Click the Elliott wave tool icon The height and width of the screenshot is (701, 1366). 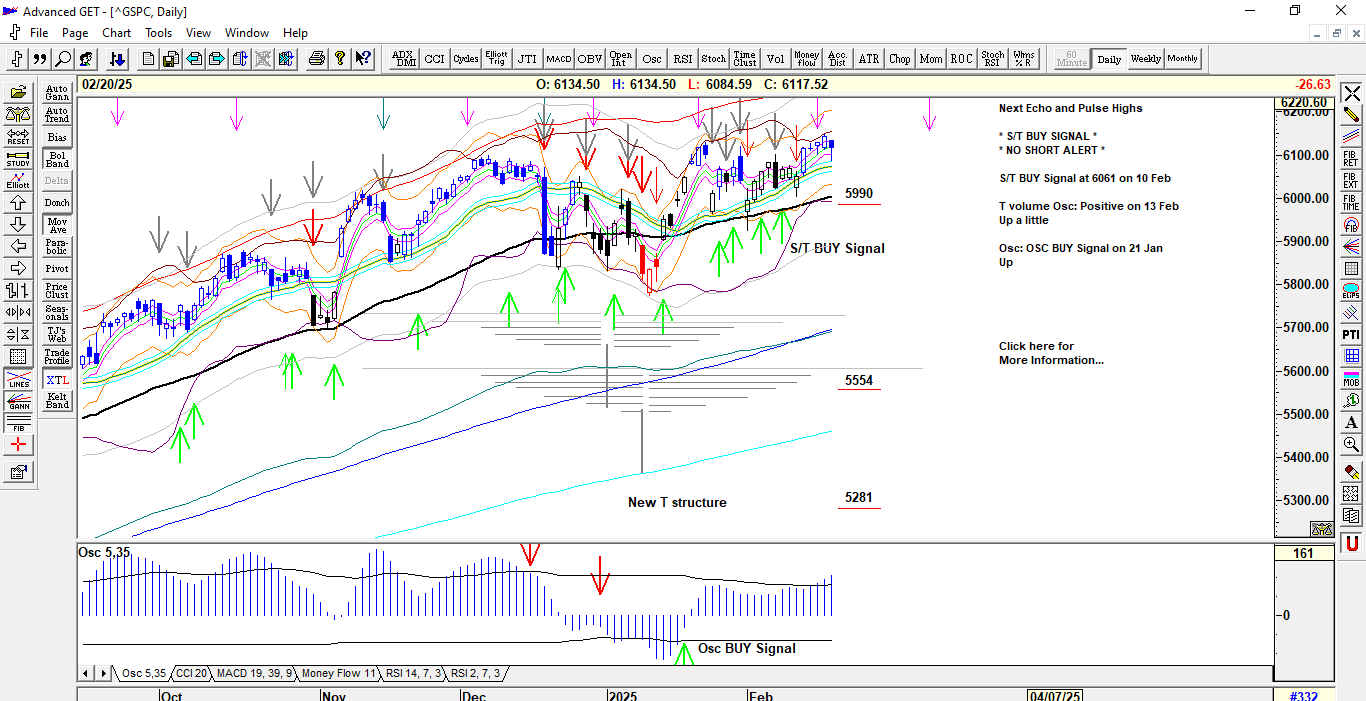[18, 181]
